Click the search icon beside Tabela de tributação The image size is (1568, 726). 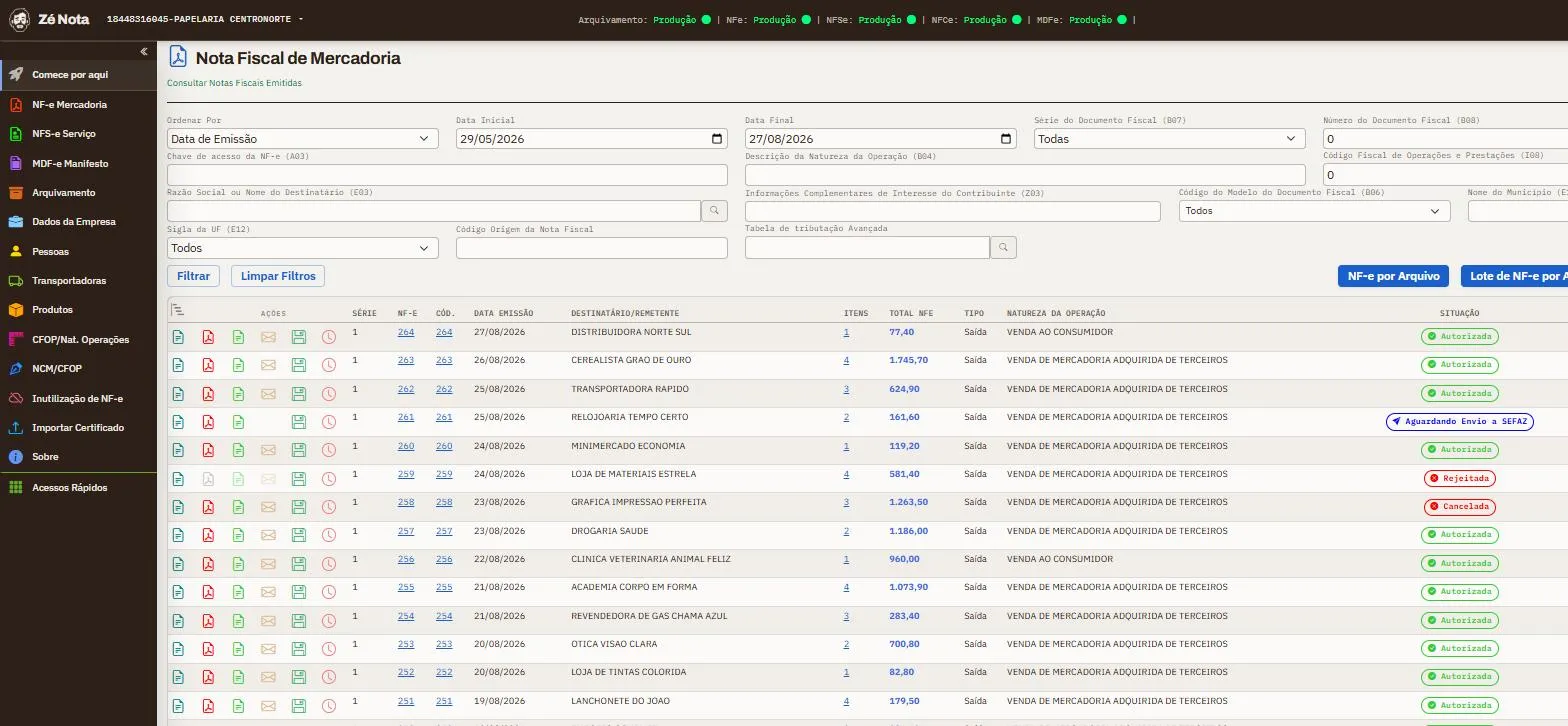point(1003,247)
